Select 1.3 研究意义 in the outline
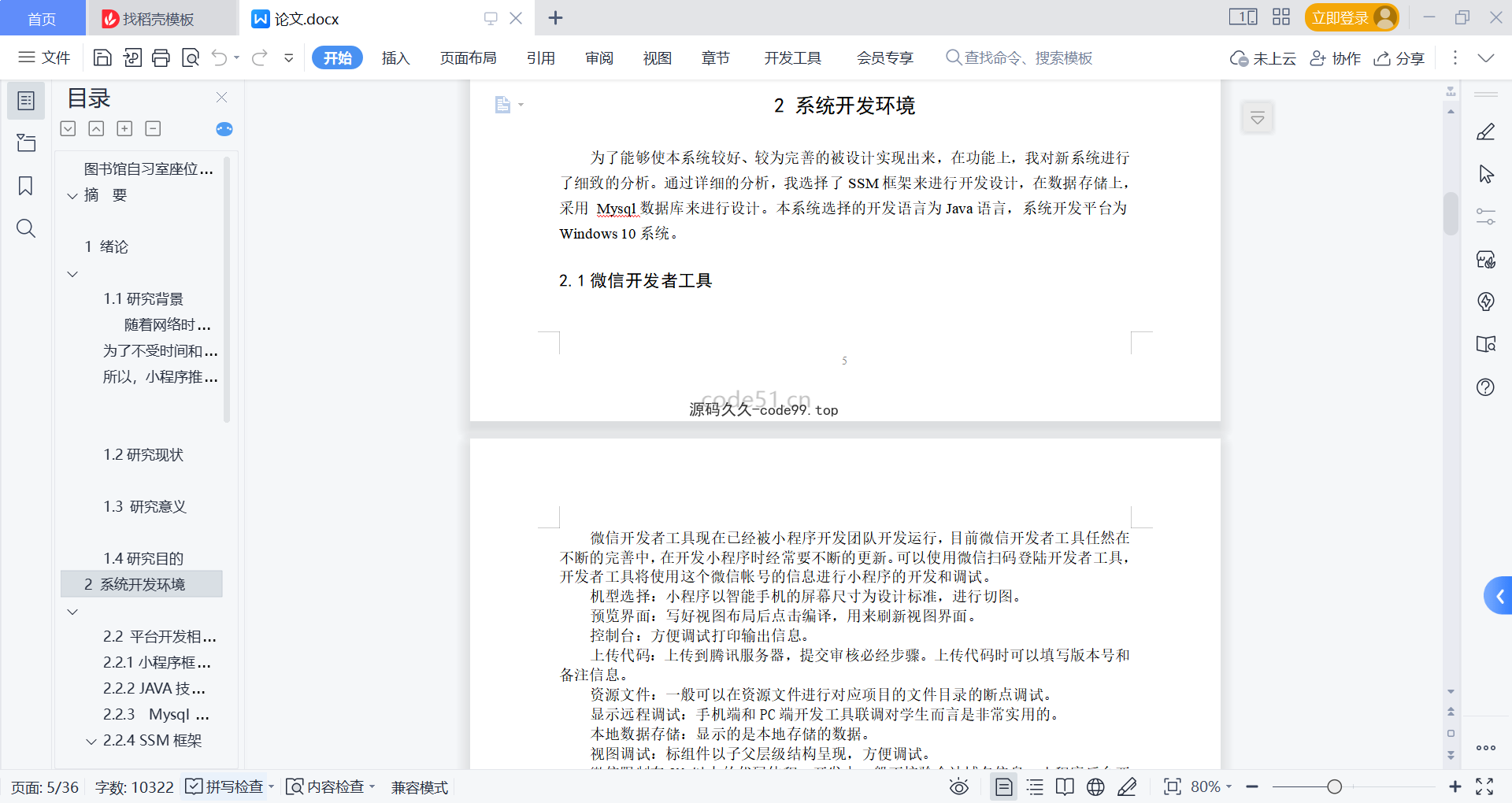The width and height of the screenshot is (1512, 803). click(x=145, y=507)
